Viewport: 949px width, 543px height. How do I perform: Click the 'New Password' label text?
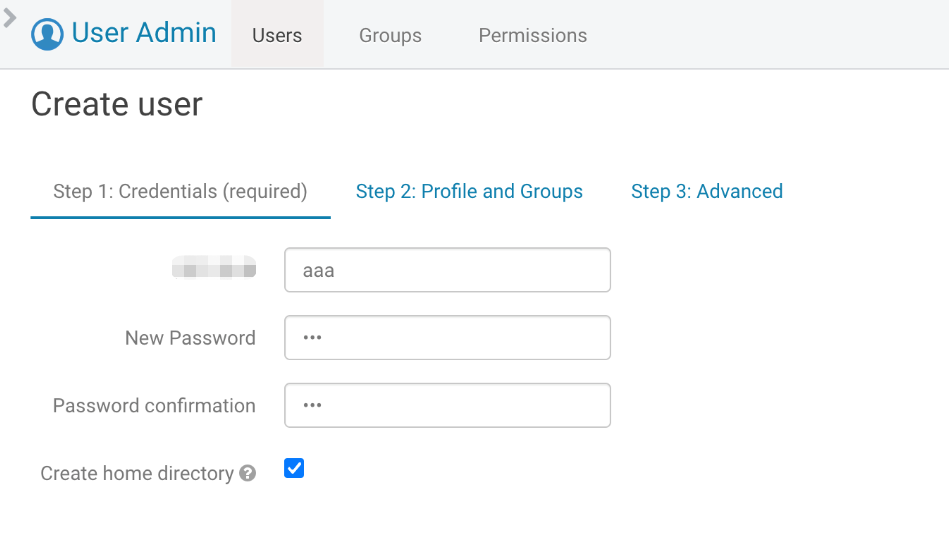click(x=190, y=338)
